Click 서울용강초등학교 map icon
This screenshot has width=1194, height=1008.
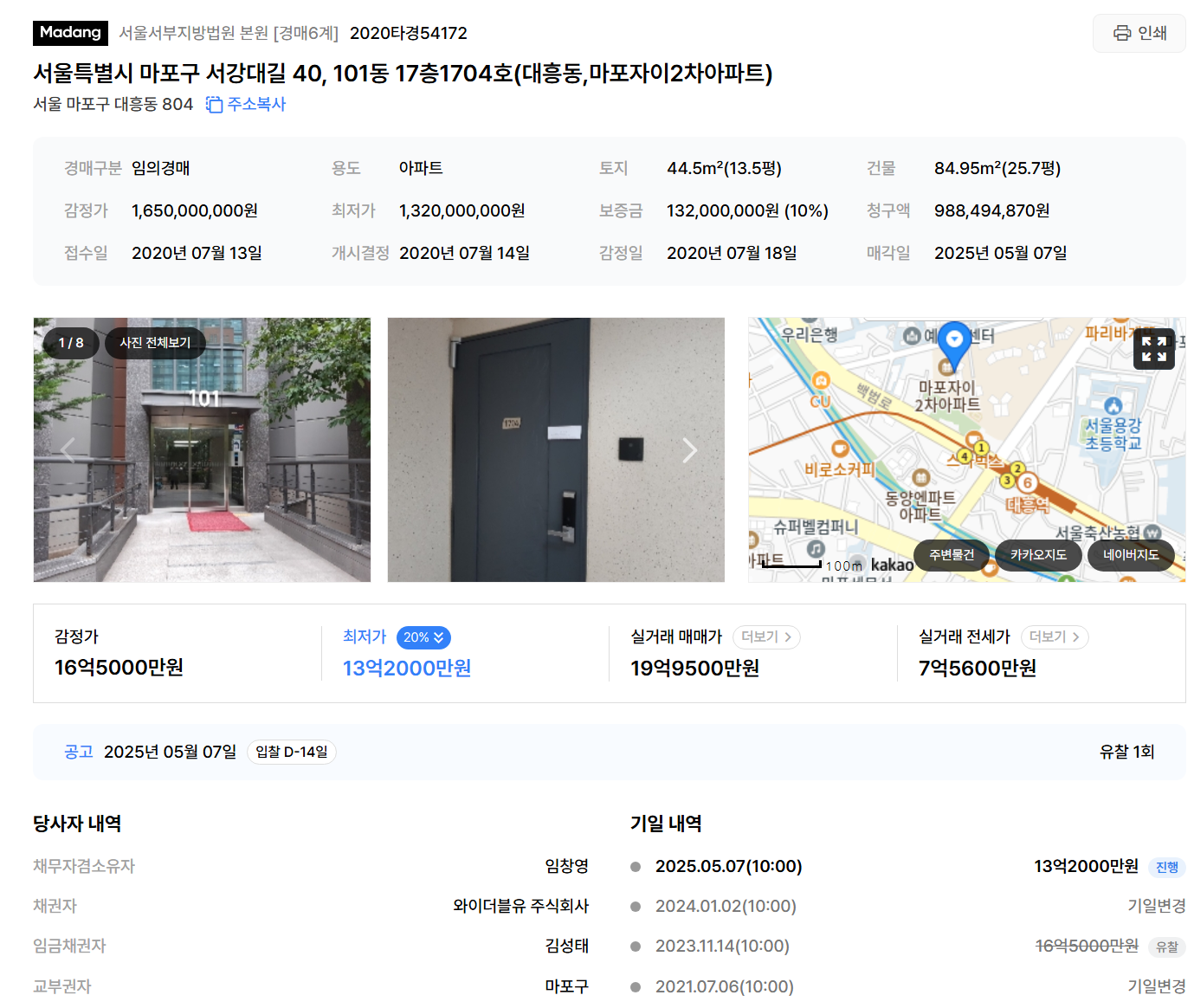[x=1113, y=406]
